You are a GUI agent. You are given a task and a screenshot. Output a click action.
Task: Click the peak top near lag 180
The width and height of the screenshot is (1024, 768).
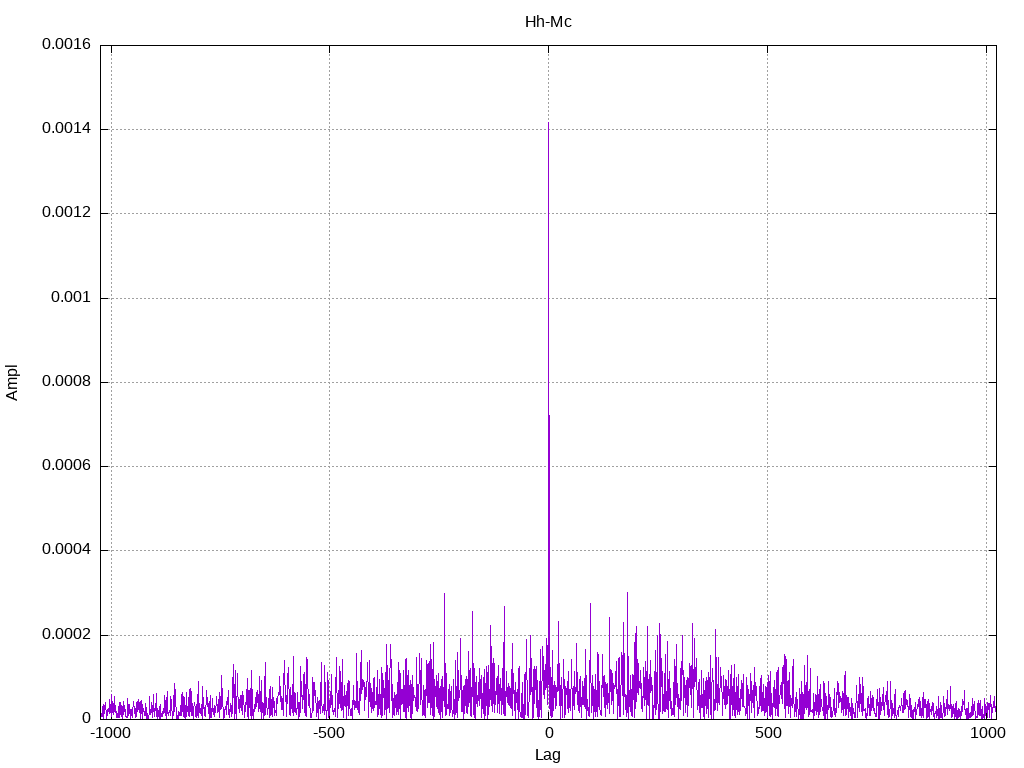pyautogui.click(x=627, y=593)
